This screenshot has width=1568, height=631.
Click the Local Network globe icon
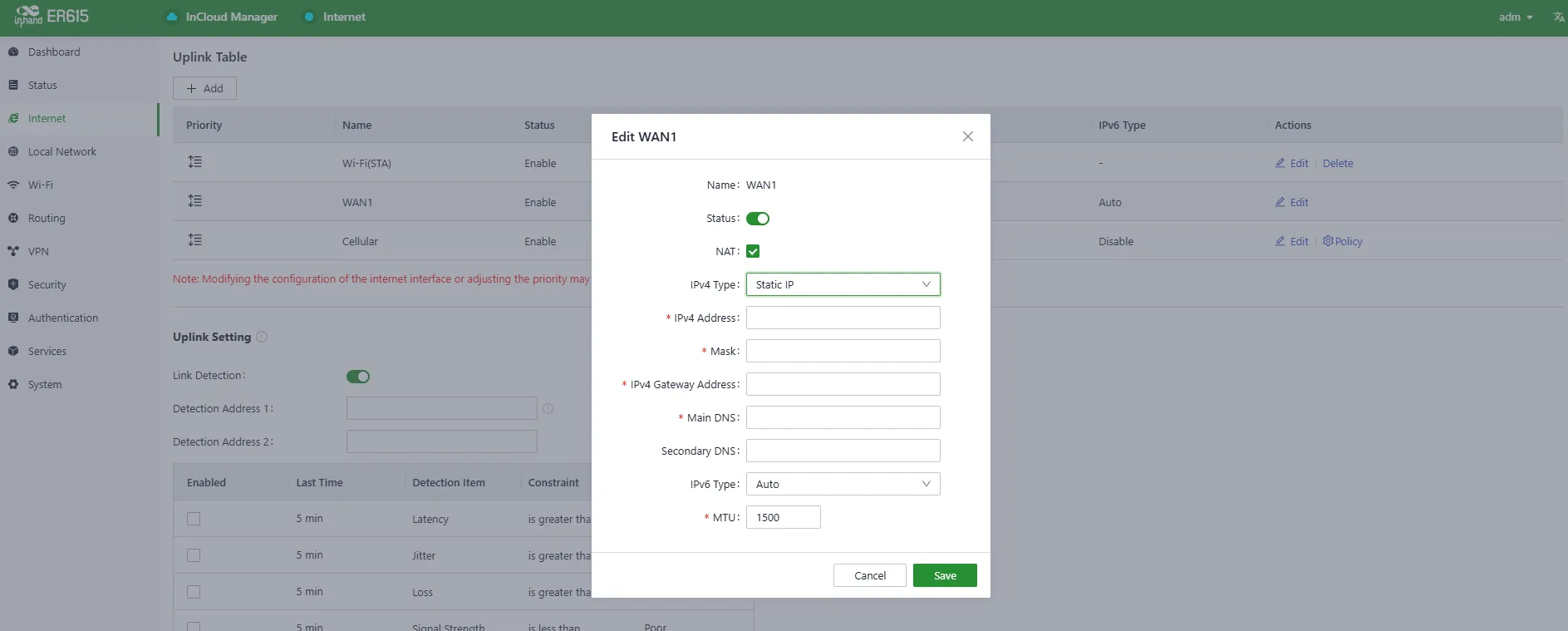tap(13, 151)
